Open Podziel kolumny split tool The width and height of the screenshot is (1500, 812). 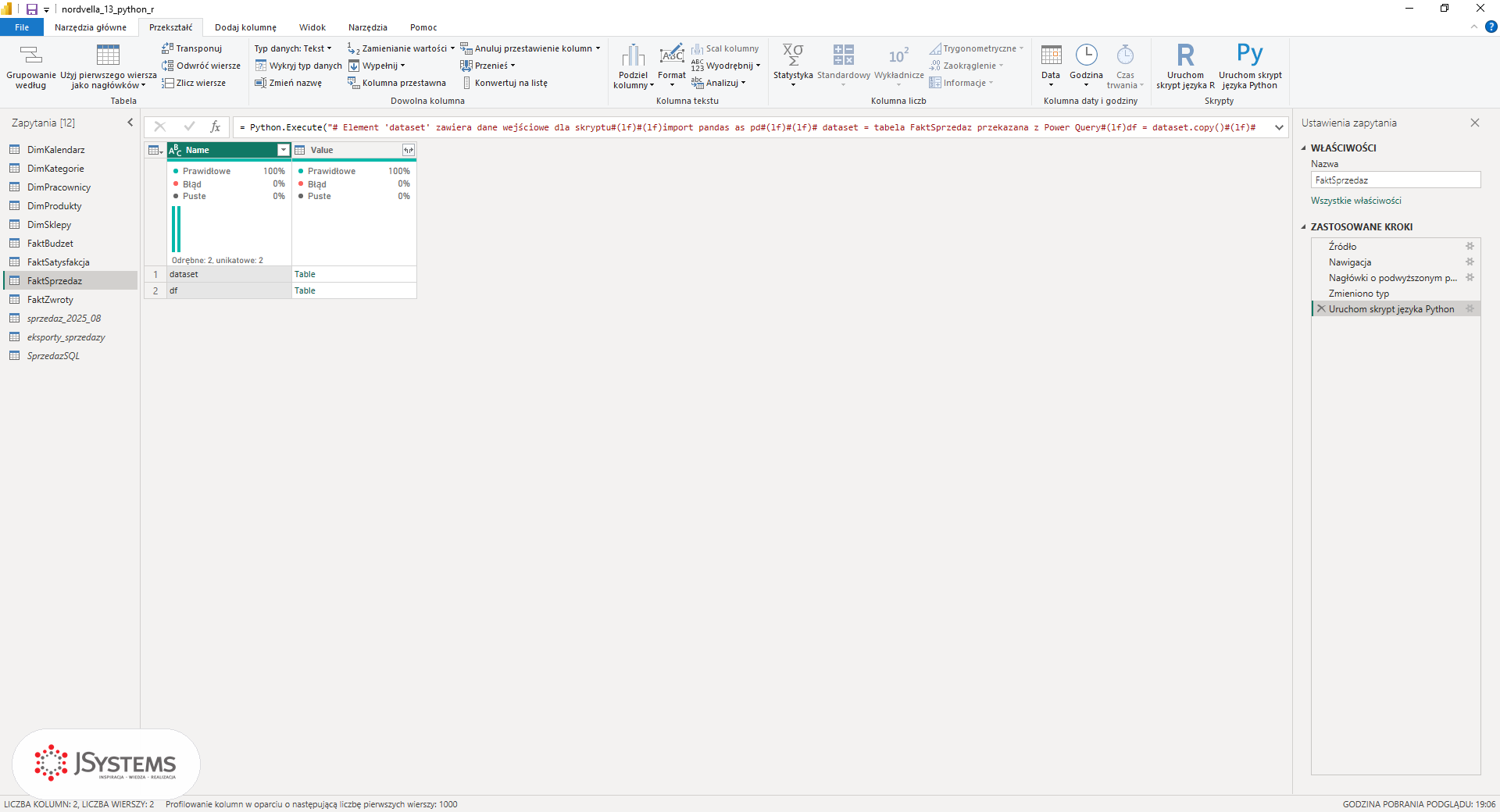tap(634, 66)
